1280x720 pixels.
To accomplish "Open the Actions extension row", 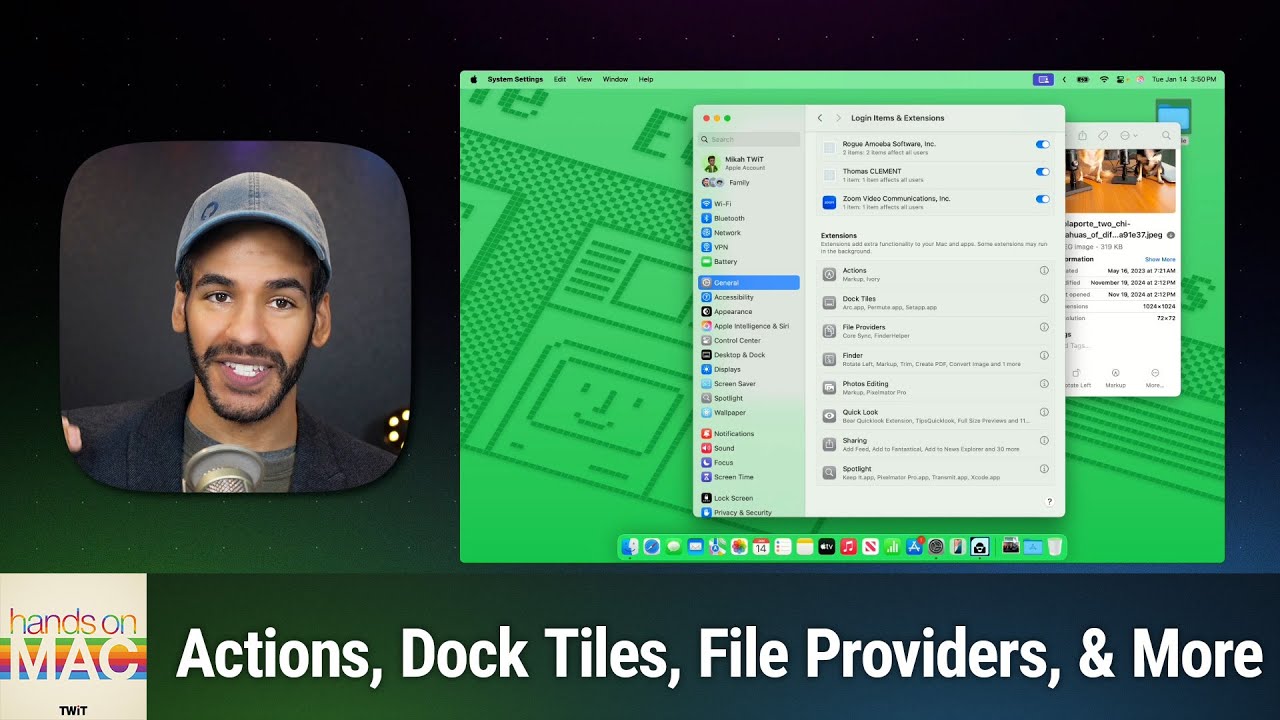I will pyautogui.click(x=935, y=274).
